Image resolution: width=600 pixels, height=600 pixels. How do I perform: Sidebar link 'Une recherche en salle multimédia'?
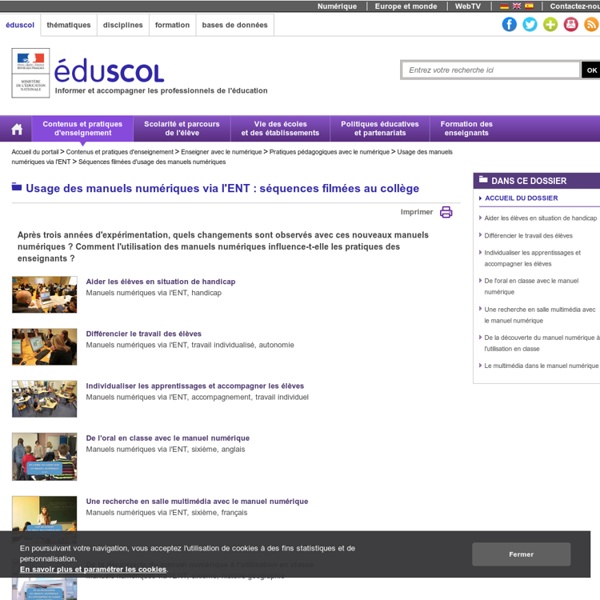[x=540, y=315]
